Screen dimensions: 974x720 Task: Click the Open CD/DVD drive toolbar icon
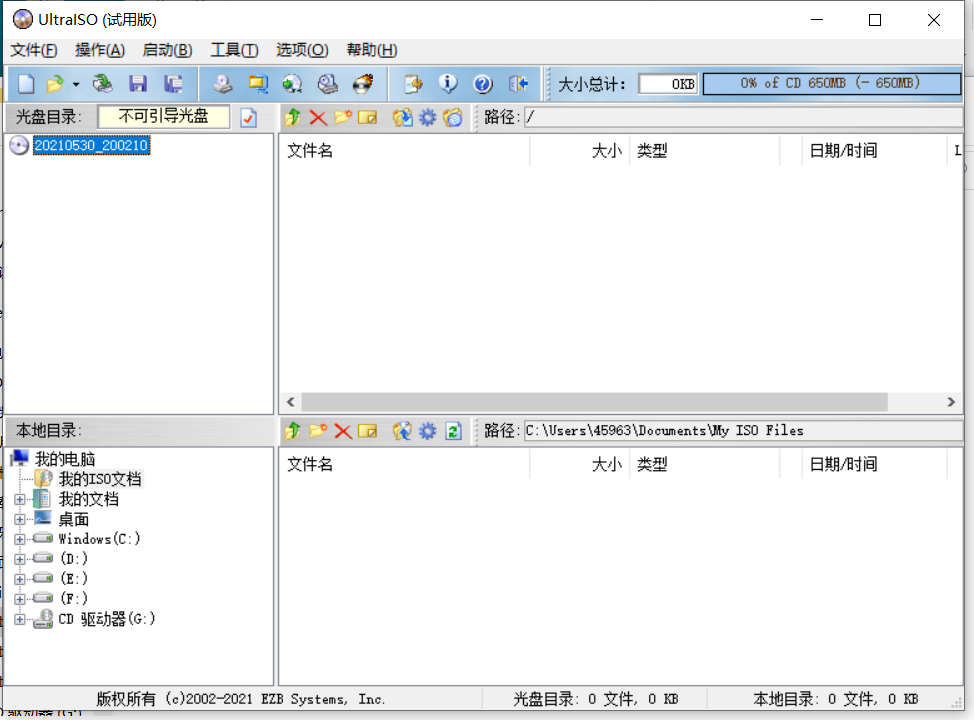coord(102,84)
